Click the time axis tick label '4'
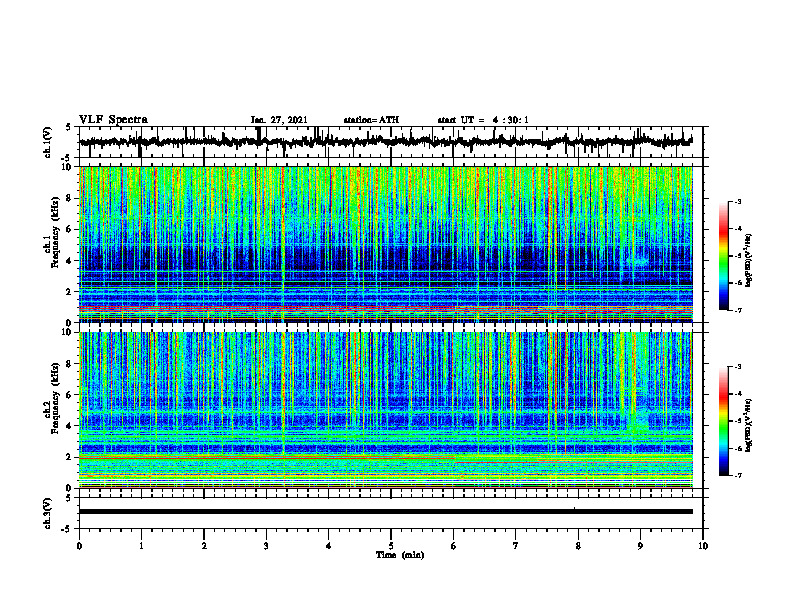 (328, 546)
